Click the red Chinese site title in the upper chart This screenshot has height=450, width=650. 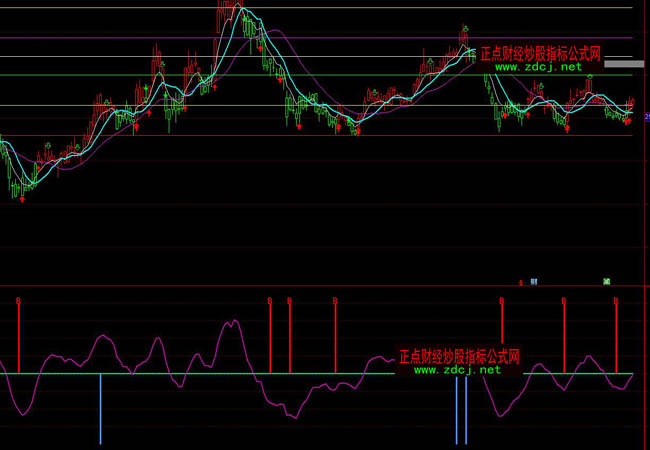[x=540, y=54]
